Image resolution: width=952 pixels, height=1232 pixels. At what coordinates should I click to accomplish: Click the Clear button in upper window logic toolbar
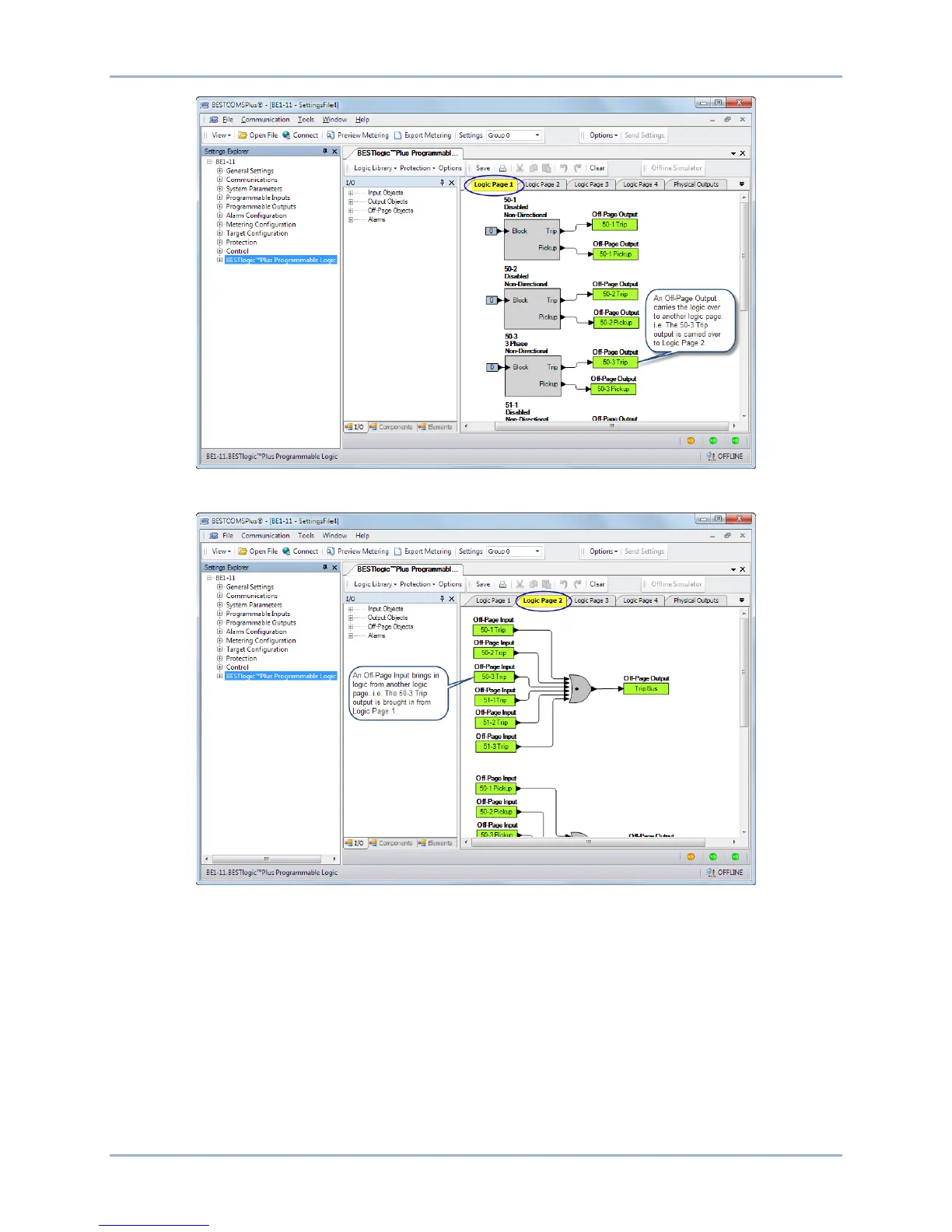pyautogui.click(x=597, y=168)
